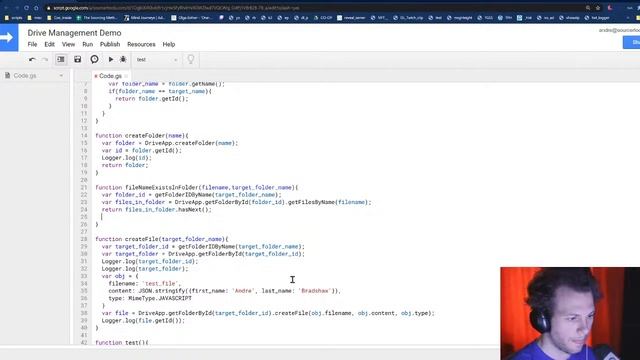Click the 'test_file' string on line 34
Screen dimensions: 640x360
161,283
